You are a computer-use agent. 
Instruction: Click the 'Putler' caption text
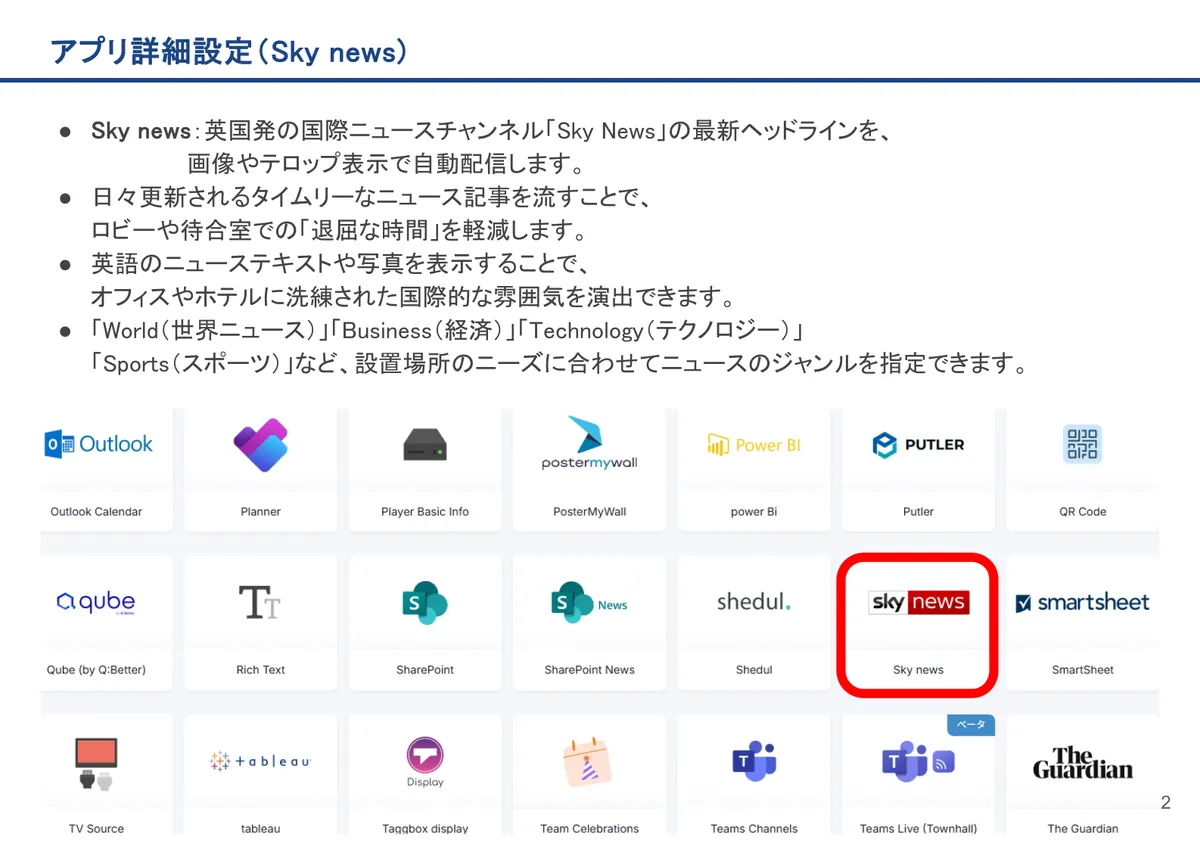(x=918, y=512)
